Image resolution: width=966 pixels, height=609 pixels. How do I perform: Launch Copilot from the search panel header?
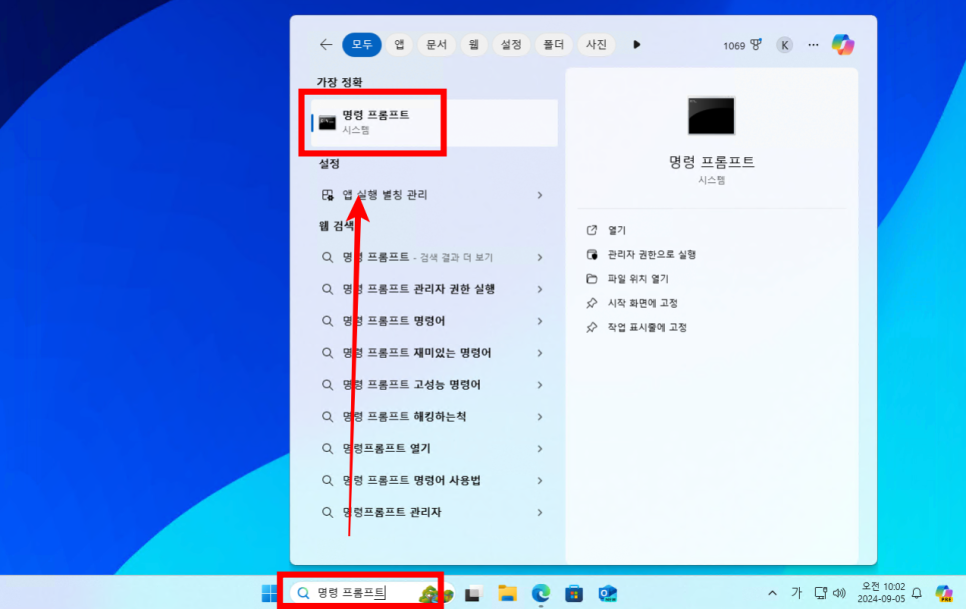[843, 44]
